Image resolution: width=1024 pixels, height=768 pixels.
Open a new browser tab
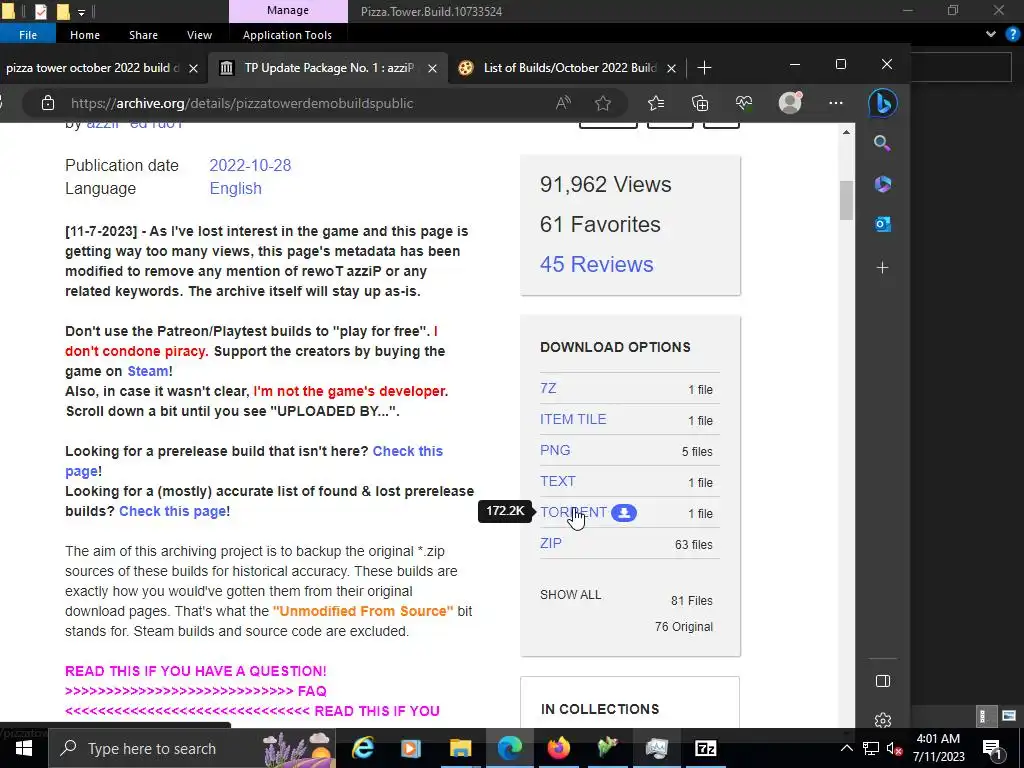[x=704, y=67]
